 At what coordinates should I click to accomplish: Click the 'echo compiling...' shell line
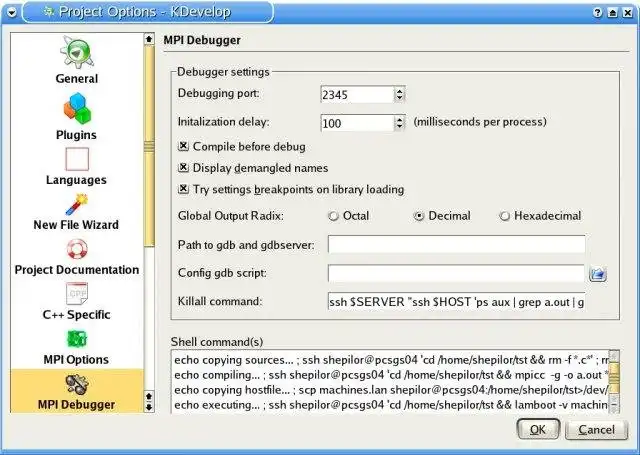[391, 375]
